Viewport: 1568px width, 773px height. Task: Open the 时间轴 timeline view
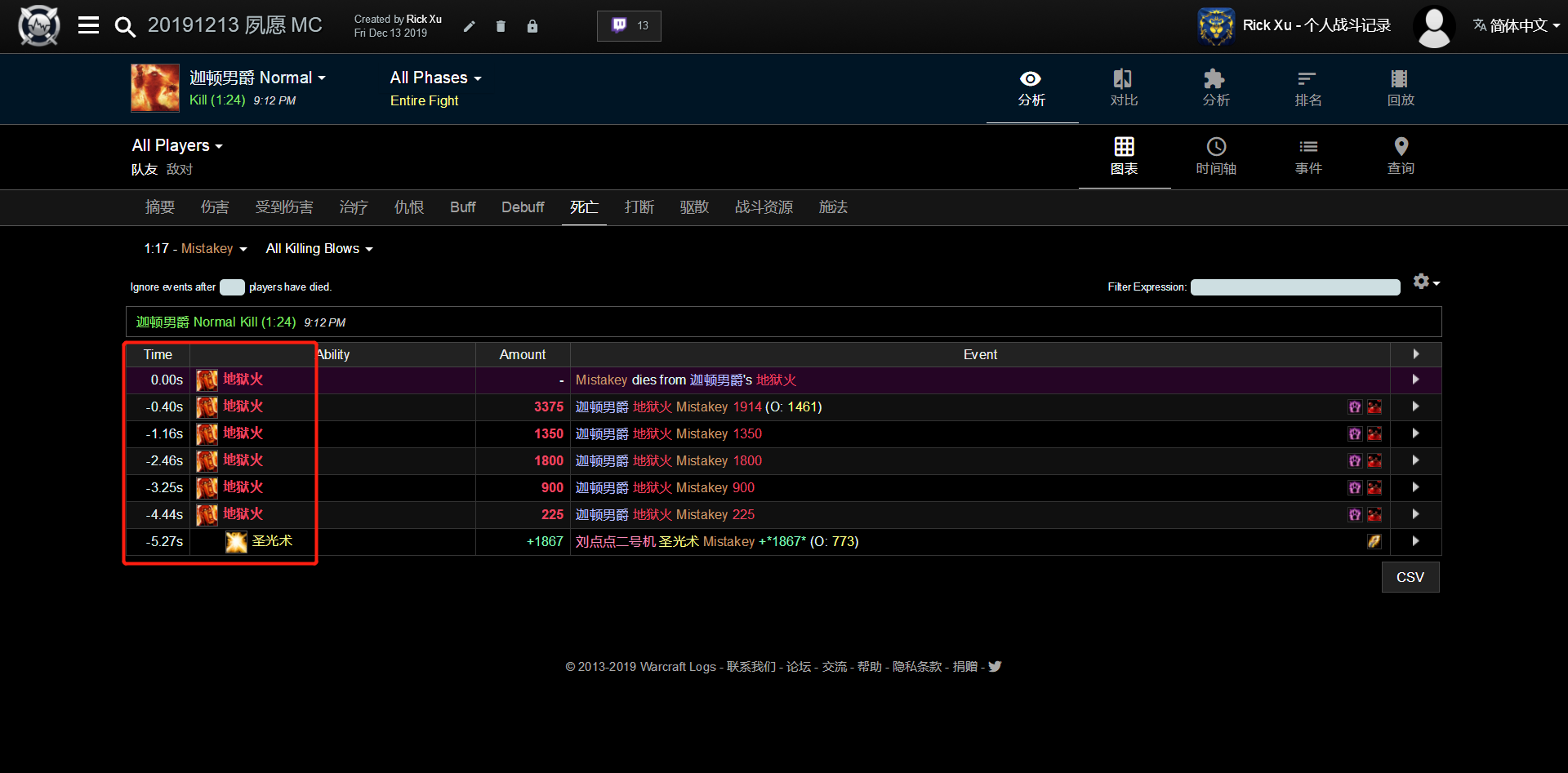tap(1216, 156)
